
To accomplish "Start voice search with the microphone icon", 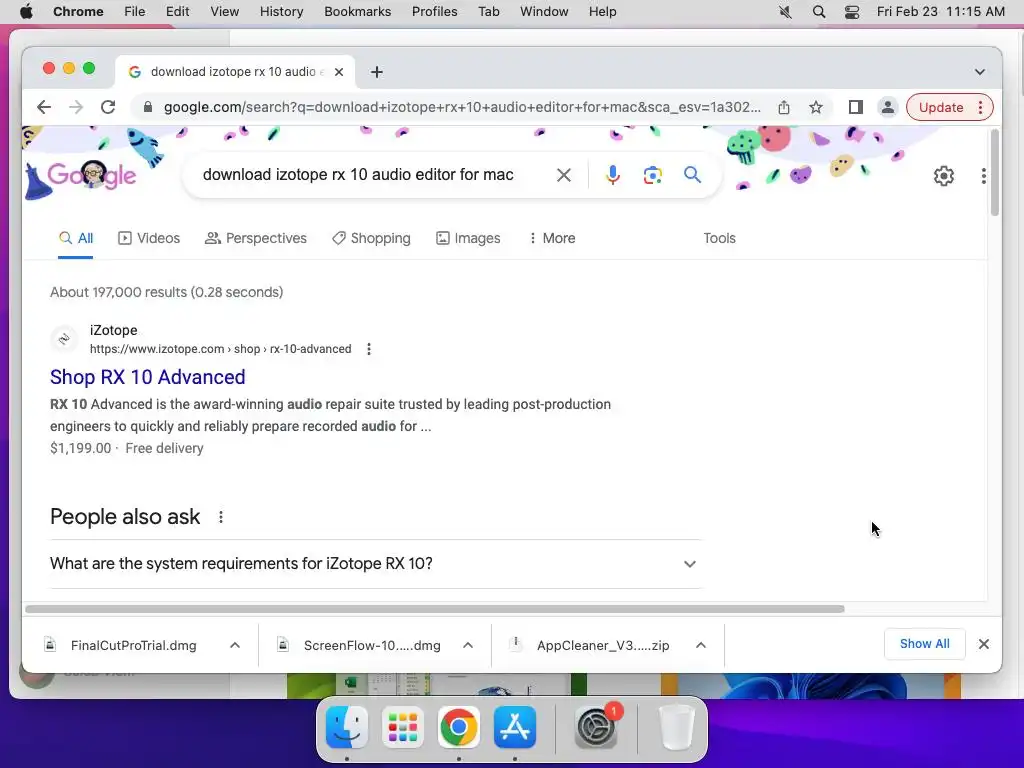I will coord(613,175).
